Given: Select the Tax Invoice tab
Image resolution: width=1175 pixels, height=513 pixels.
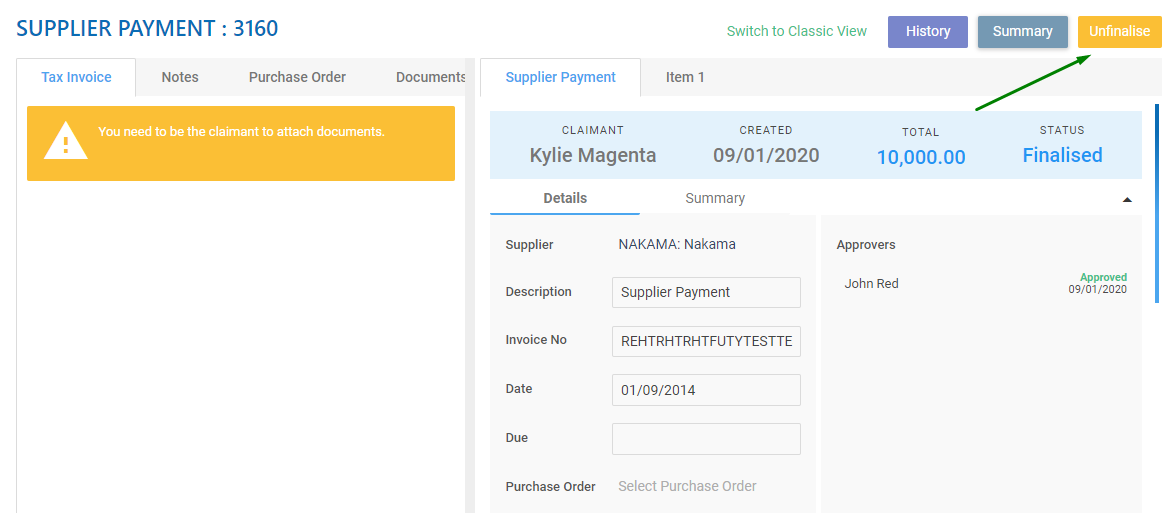Looking at the screenshot, I should [x=76, y=77].
